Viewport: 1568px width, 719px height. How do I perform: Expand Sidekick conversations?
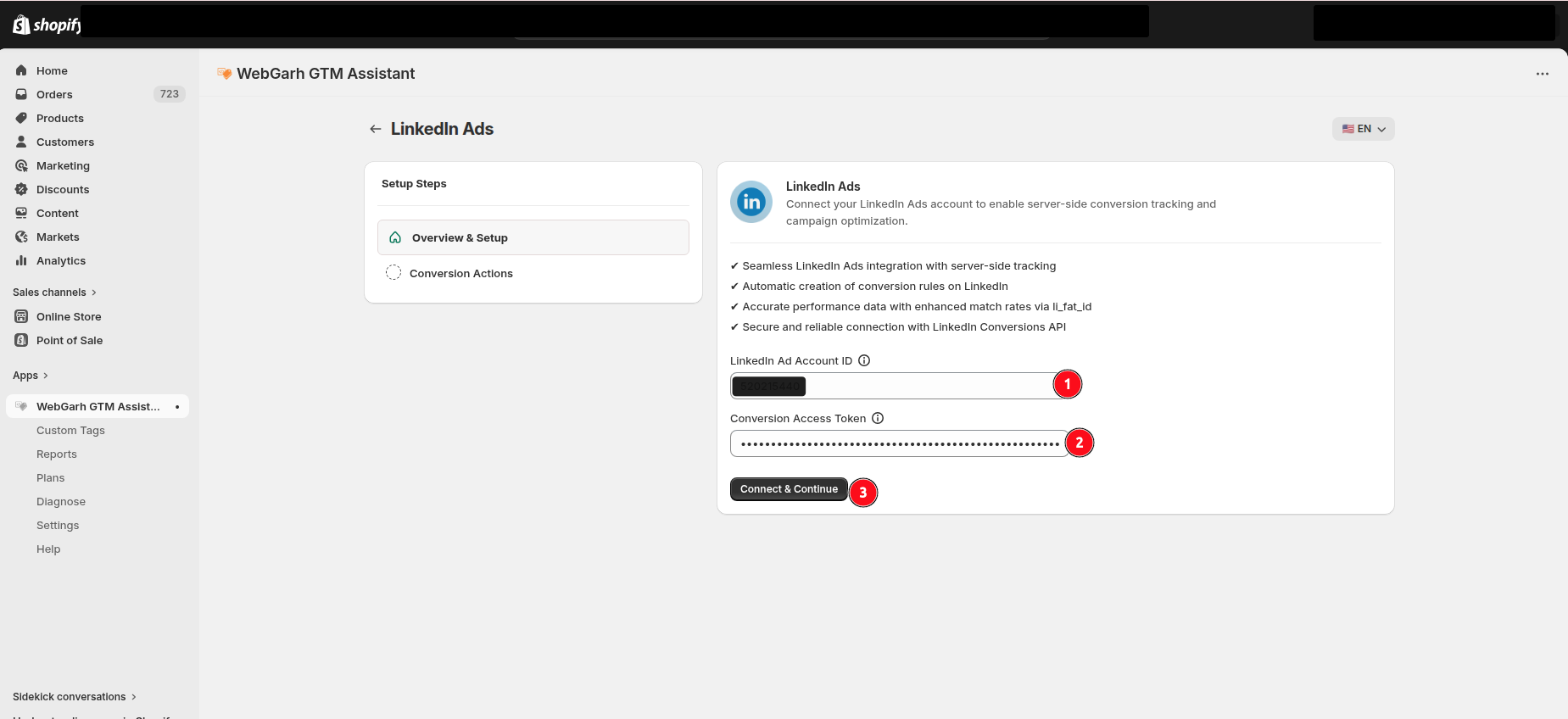click(x=75, y=697)
